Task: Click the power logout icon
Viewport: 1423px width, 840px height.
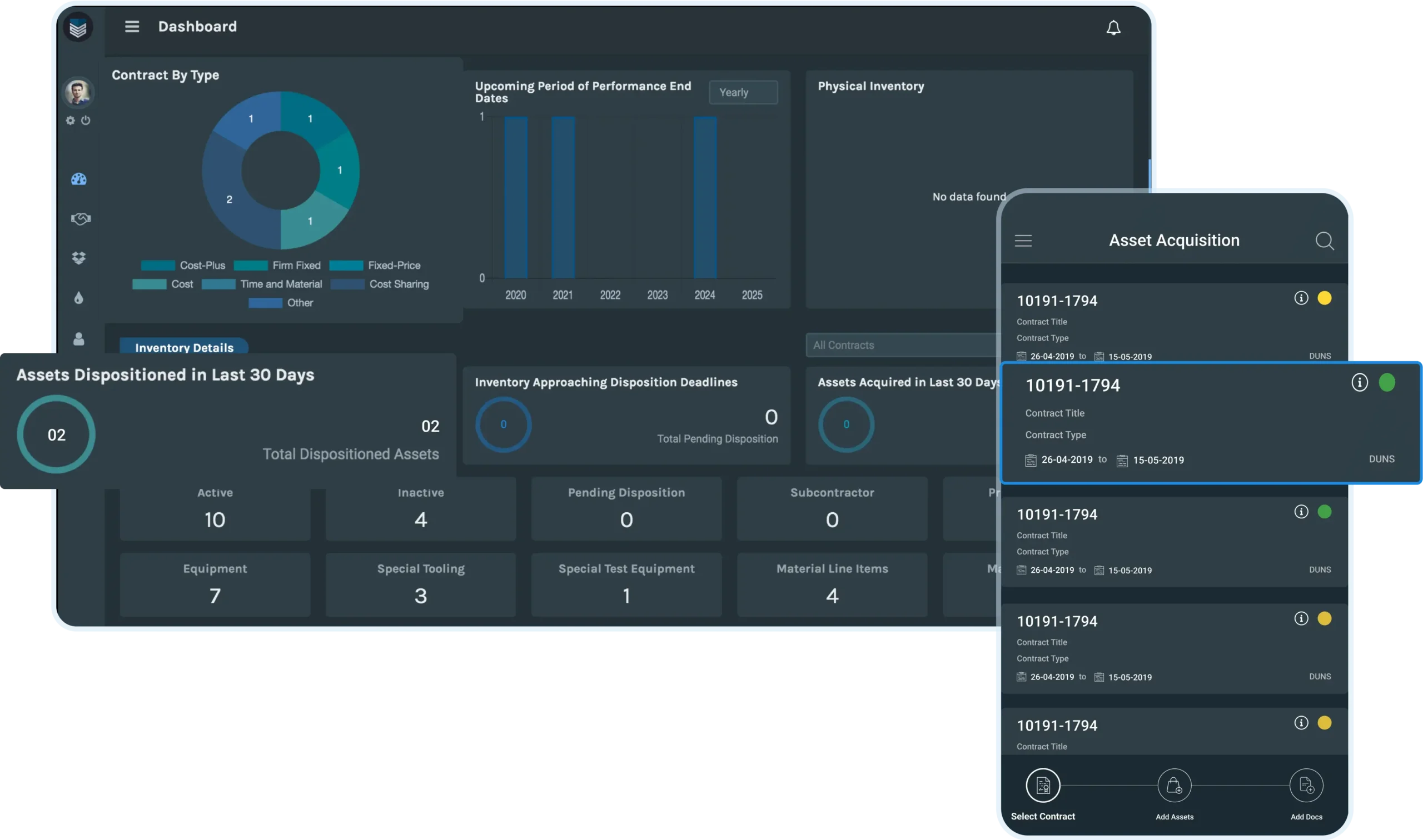Action: tap(86, 120)
